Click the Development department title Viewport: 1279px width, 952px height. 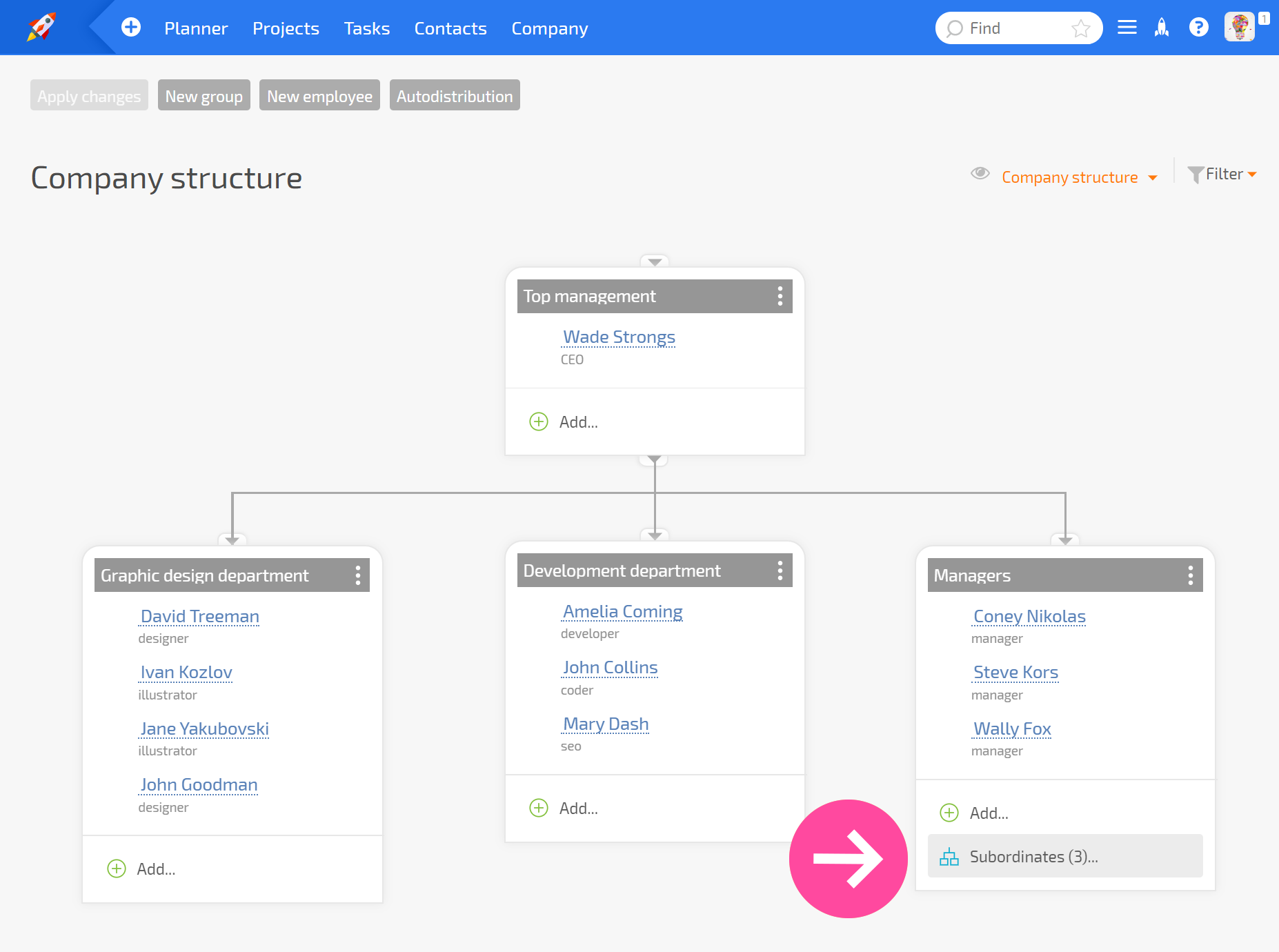click(x=622, y=571)
